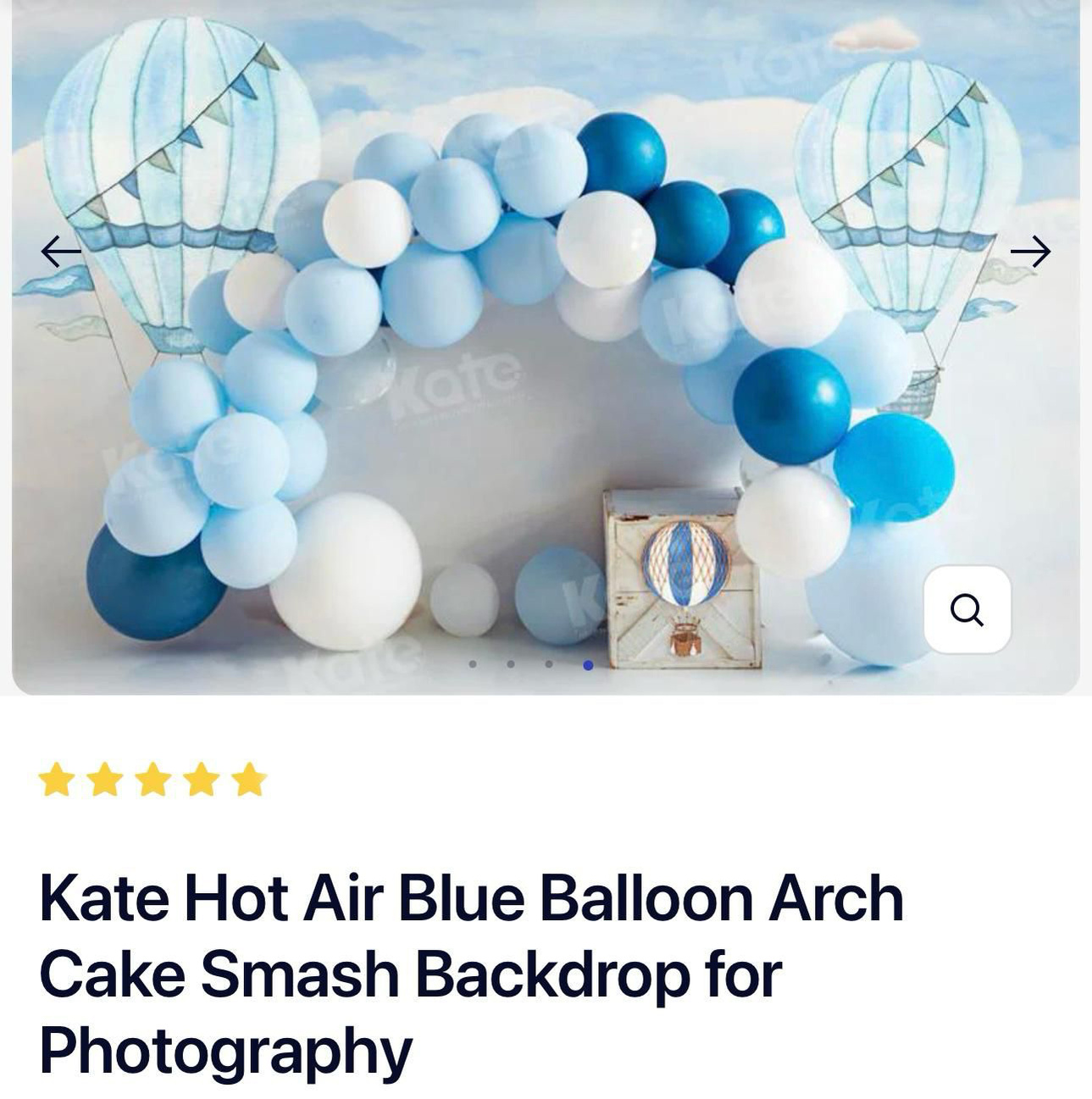1092x1099 pixels.
Task: Open the Kate Hot Air Blue Balloon title
Action: [471, 974]
